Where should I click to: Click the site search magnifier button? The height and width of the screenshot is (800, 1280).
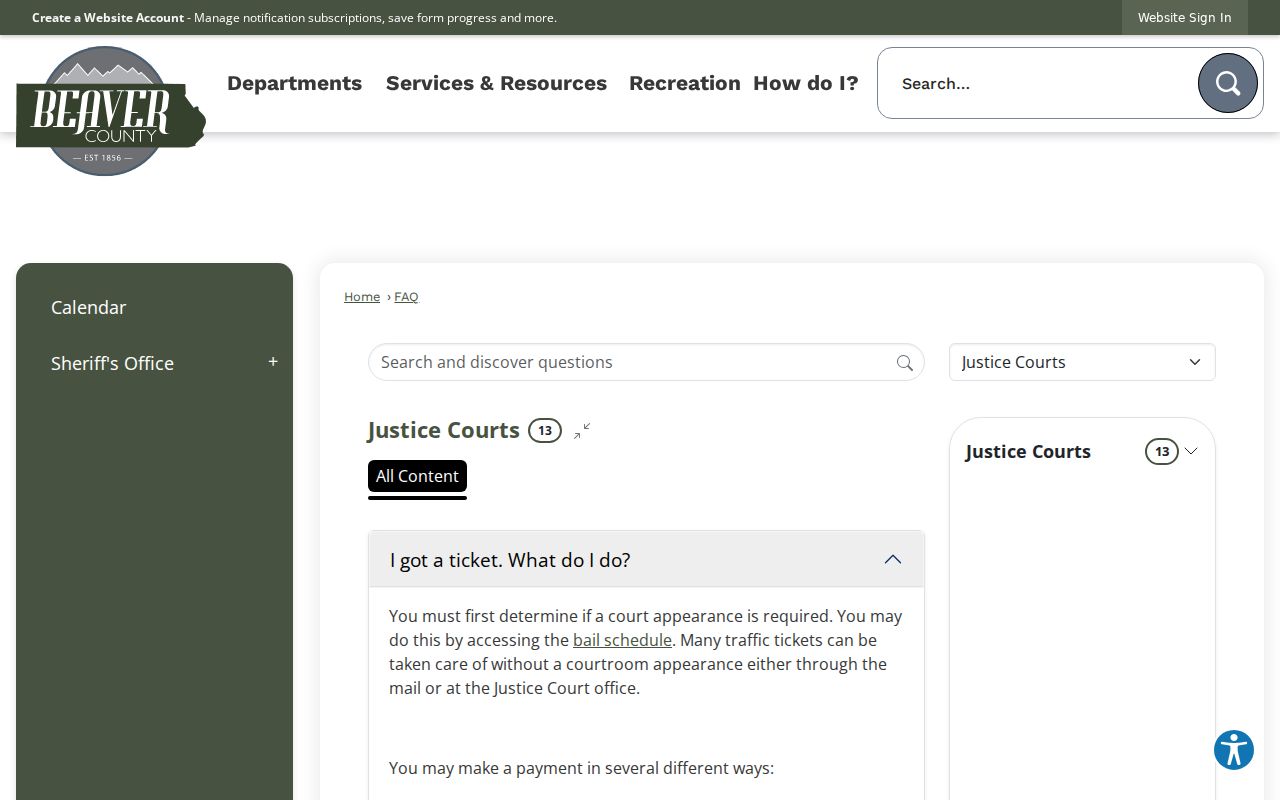tap(1228, 83)
